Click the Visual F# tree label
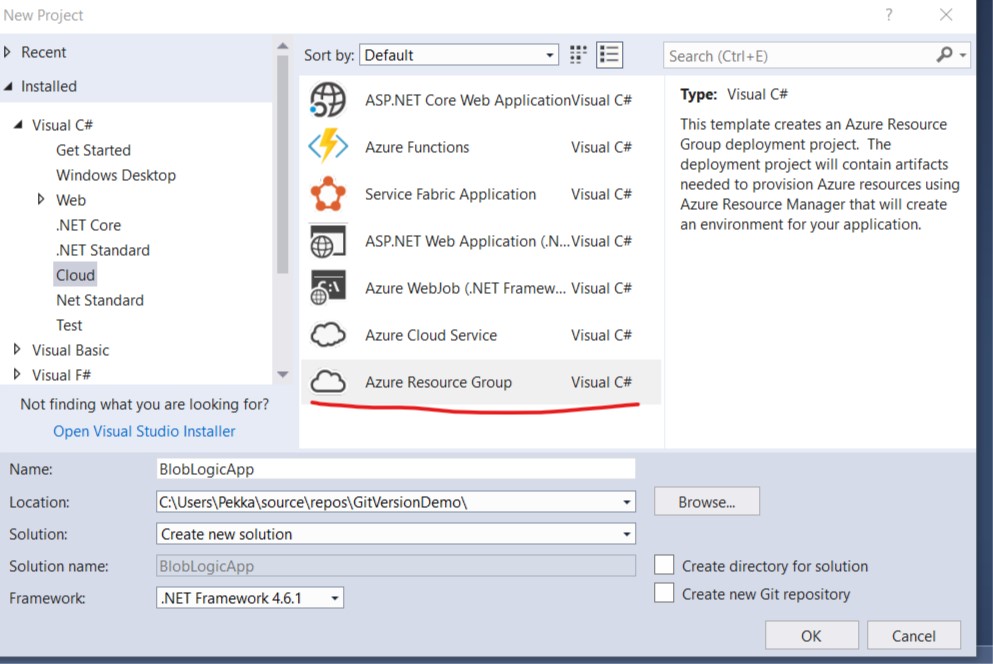This screenshot has height=664, width=993. 61,375
